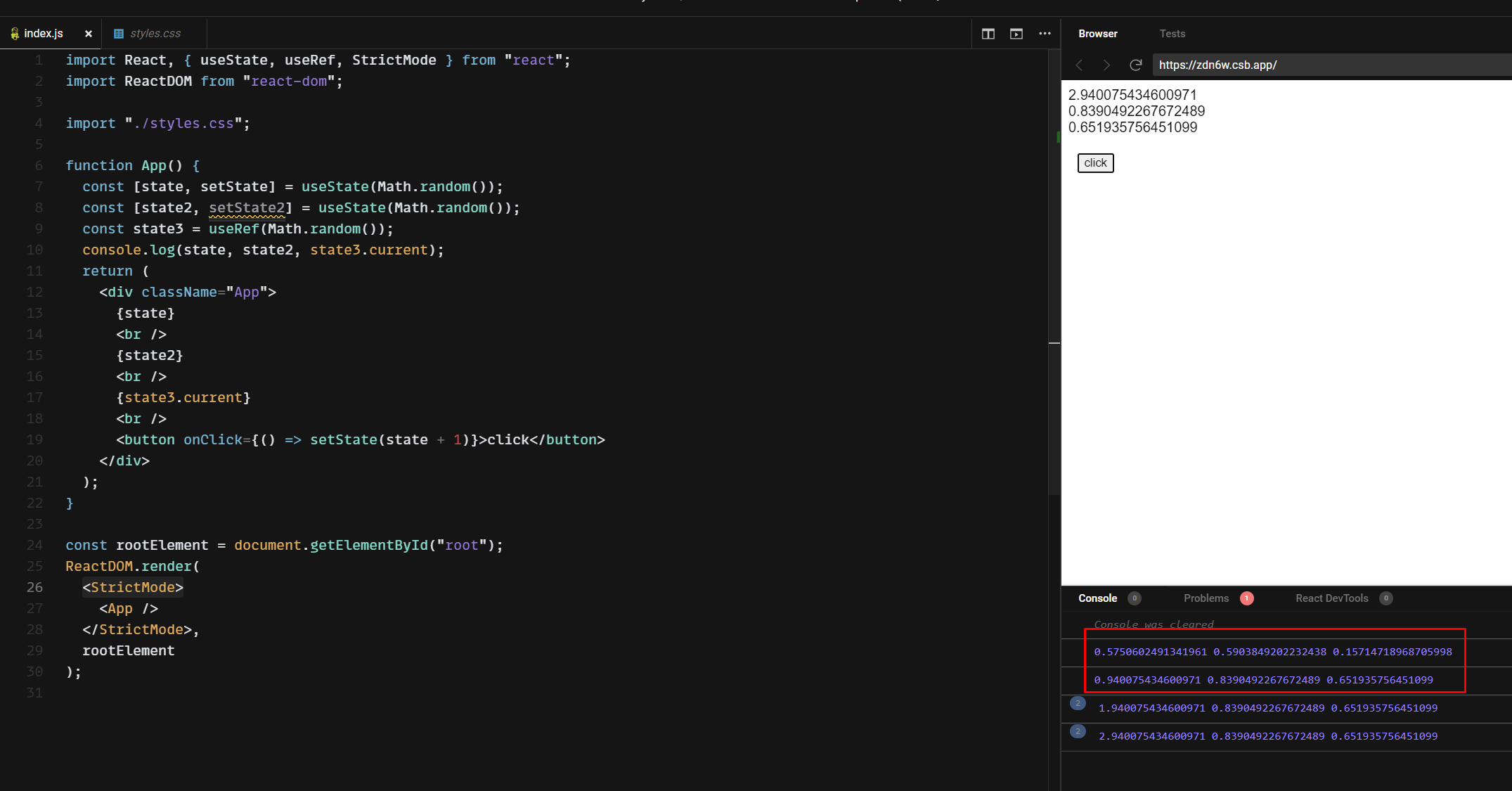
Task: Expand the grouped '2.940075...' console message
Action: (x=1078, y=731)
